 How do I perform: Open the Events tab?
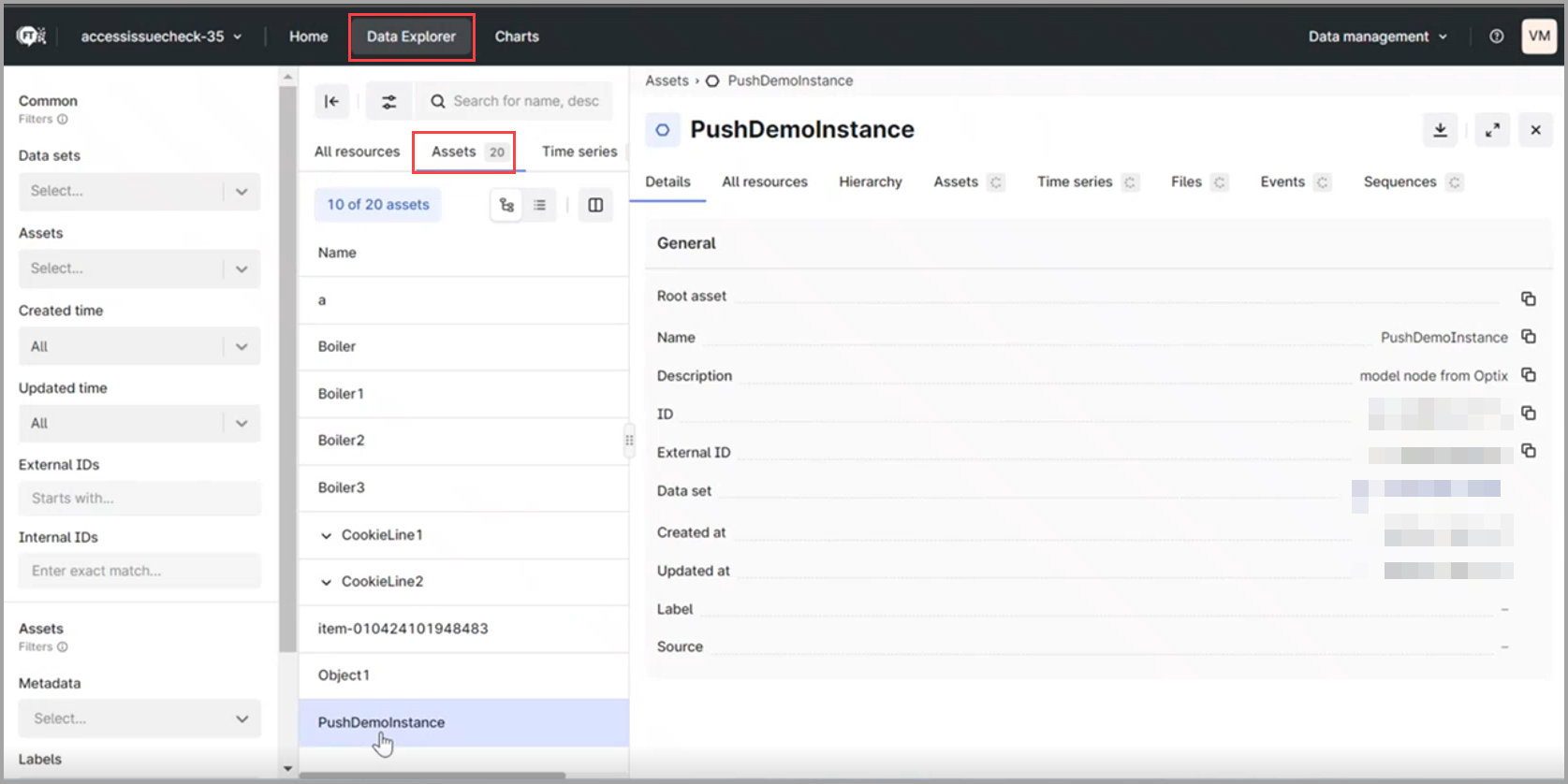pos(1295,181)
